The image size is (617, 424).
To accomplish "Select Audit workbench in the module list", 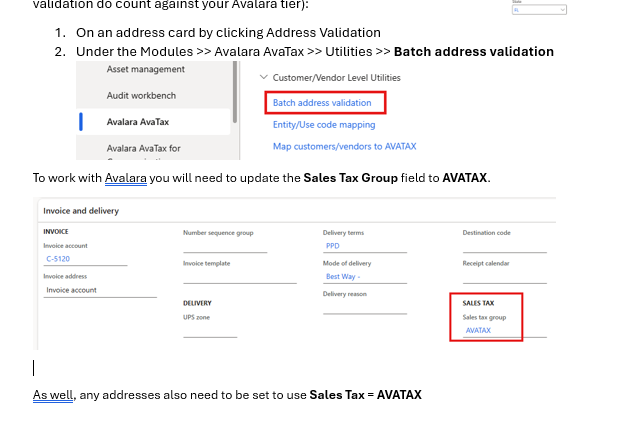I will [141, 96].
